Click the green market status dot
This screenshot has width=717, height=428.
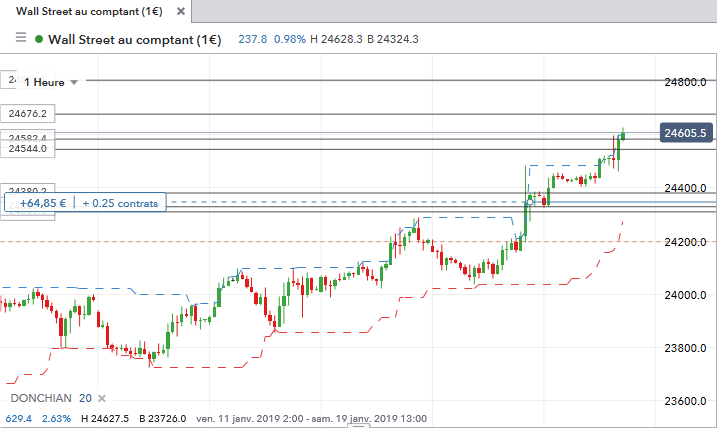(39, 40)
